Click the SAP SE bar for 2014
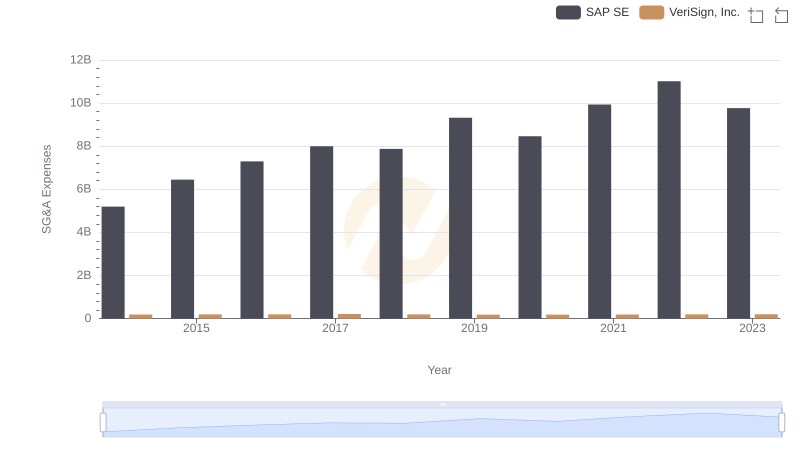The image size is (800, 461). click(113, 263)
